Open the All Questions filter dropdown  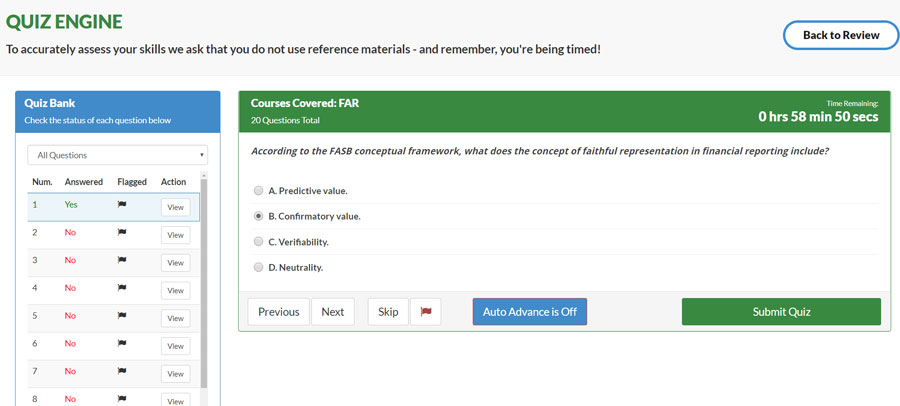pos(118,155)
